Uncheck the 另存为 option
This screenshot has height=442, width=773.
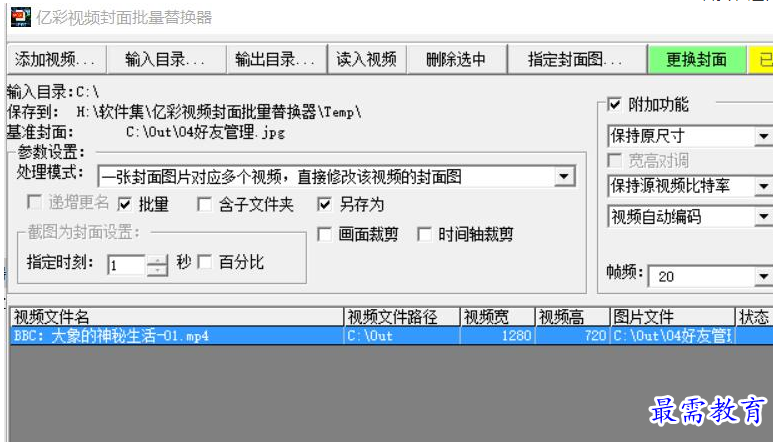click(x=324, y=204)
